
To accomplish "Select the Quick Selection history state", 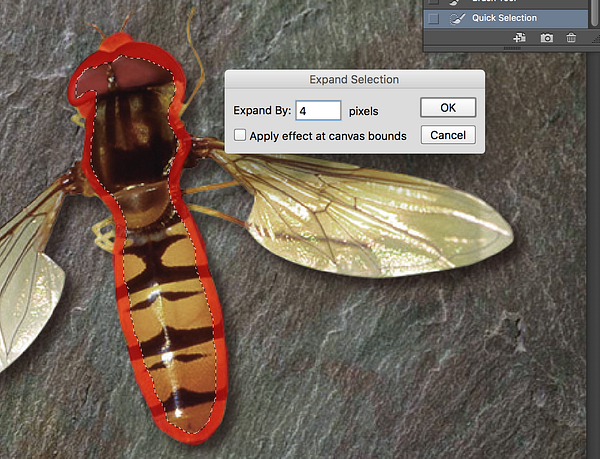I will (505, 18).
